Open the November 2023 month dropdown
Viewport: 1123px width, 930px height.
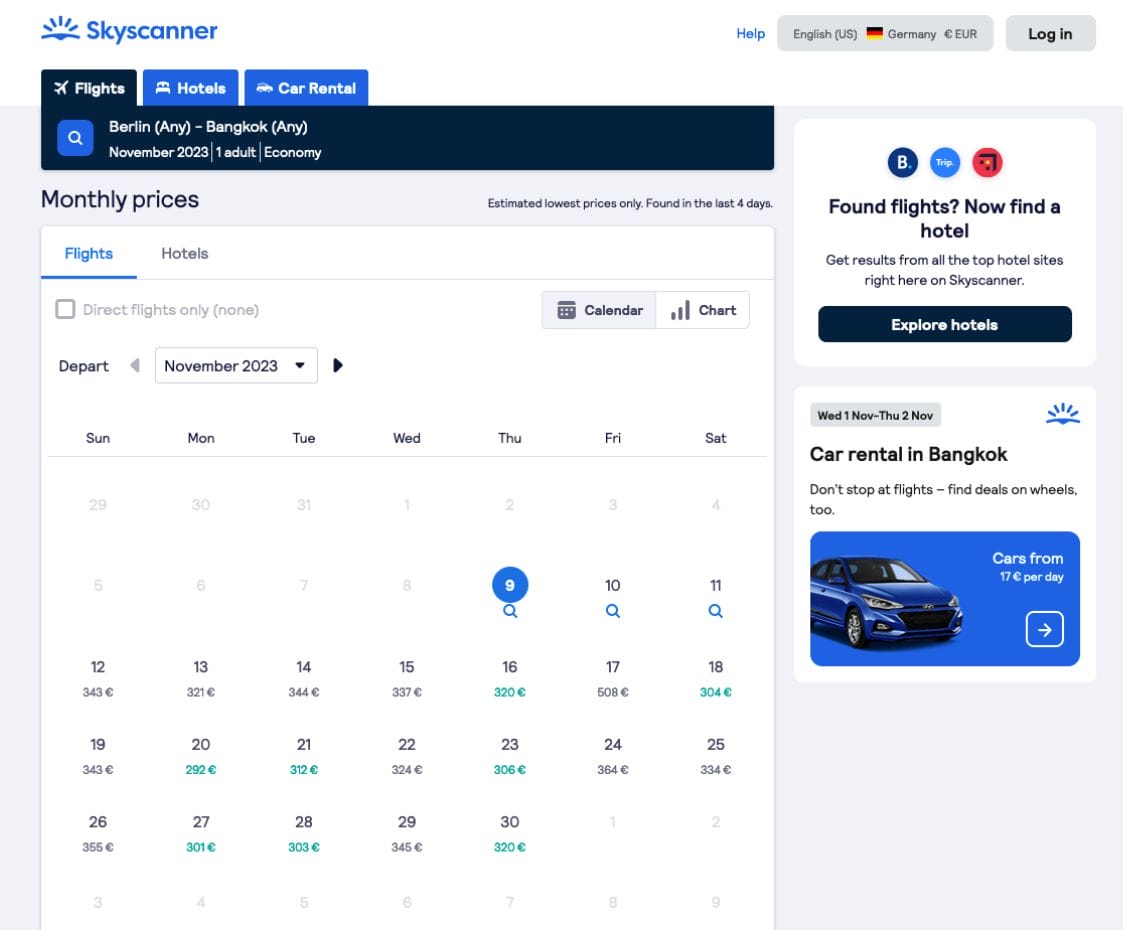point(236,366)
